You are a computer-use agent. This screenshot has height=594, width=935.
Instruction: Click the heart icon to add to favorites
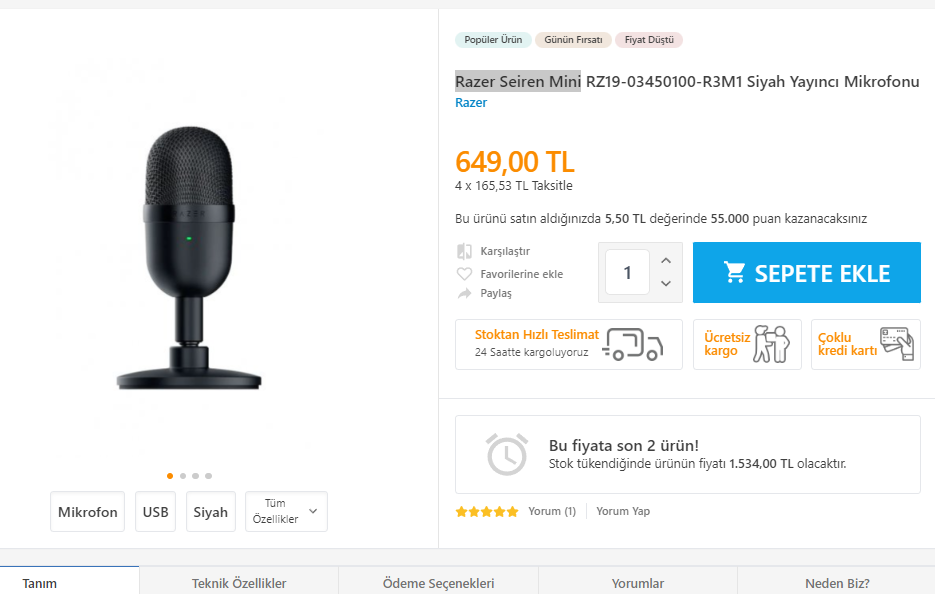pyautogui.click(x=464, y=274)
